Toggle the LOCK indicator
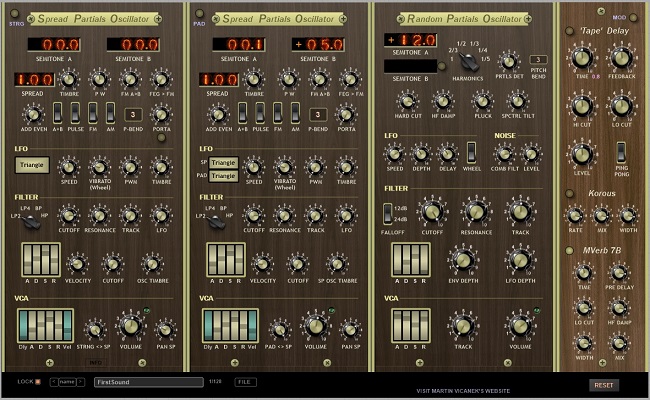 coord(38,381)
